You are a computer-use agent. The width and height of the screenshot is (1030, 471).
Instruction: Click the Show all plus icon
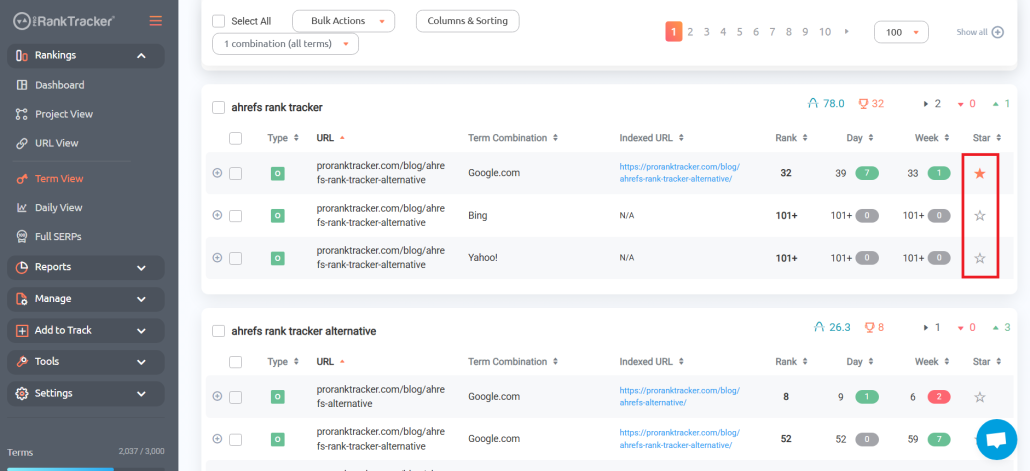997,32
